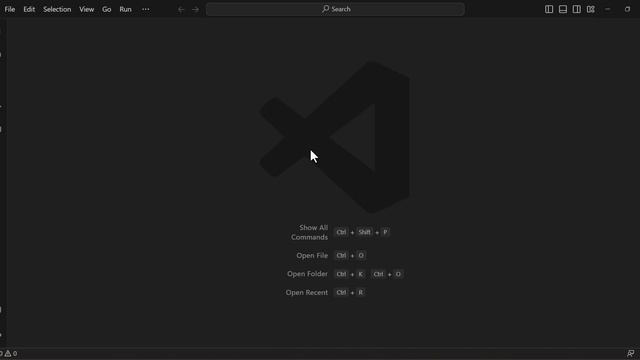
Task: Click the Search command center box
Action: click(x=335, y=9)
